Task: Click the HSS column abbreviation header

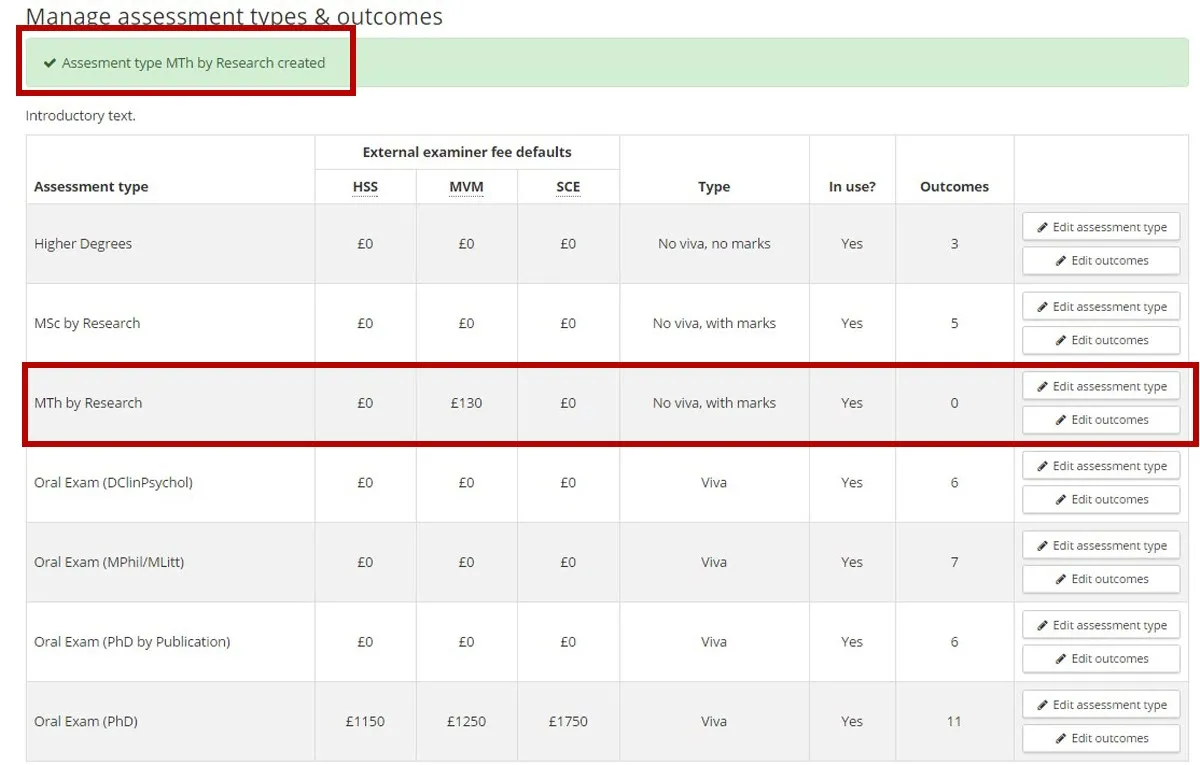Action: 365,187
